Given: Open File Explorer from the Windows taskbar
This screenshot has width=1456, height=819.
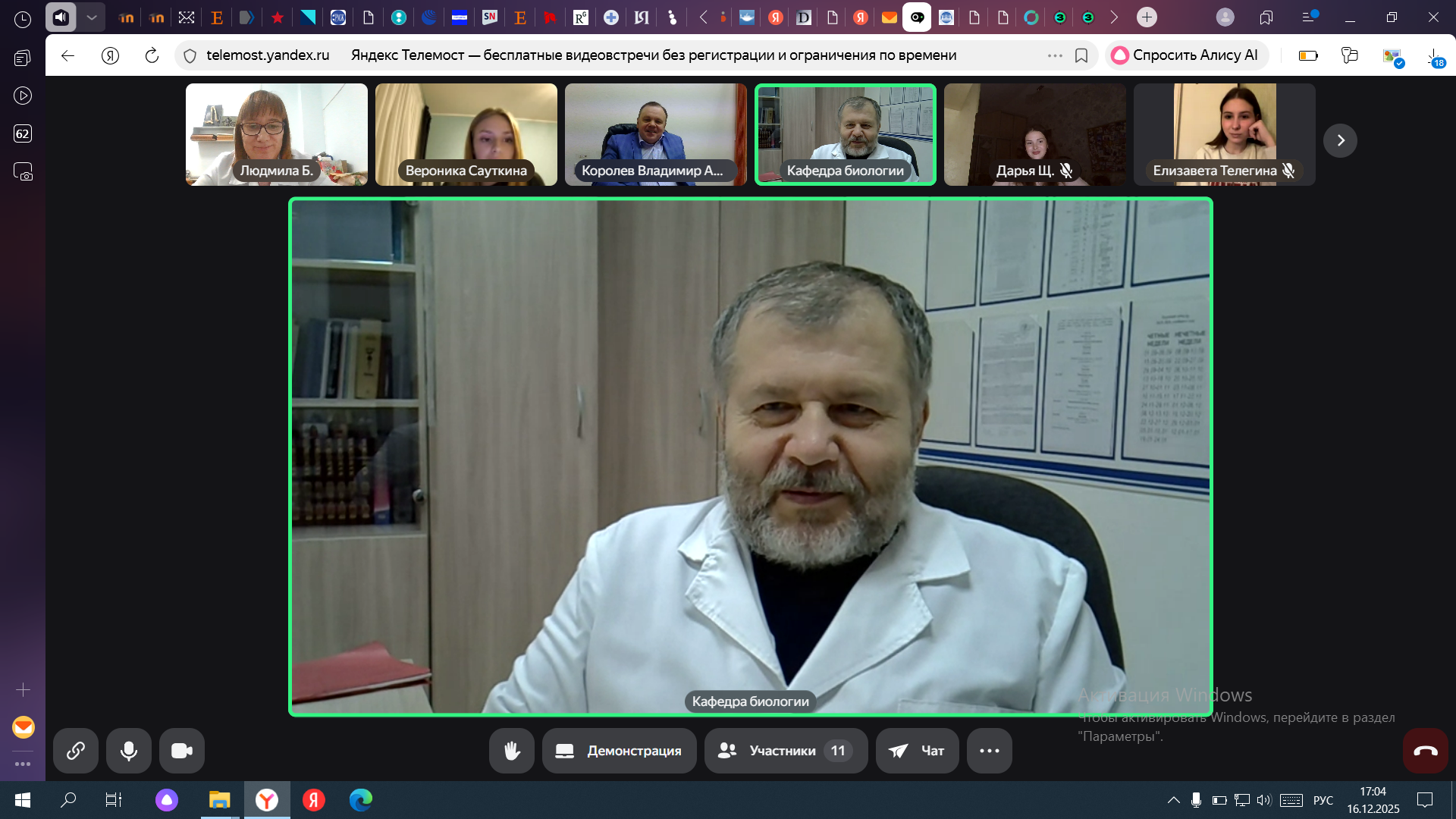Looking at the screenshot, I should 219,800.
